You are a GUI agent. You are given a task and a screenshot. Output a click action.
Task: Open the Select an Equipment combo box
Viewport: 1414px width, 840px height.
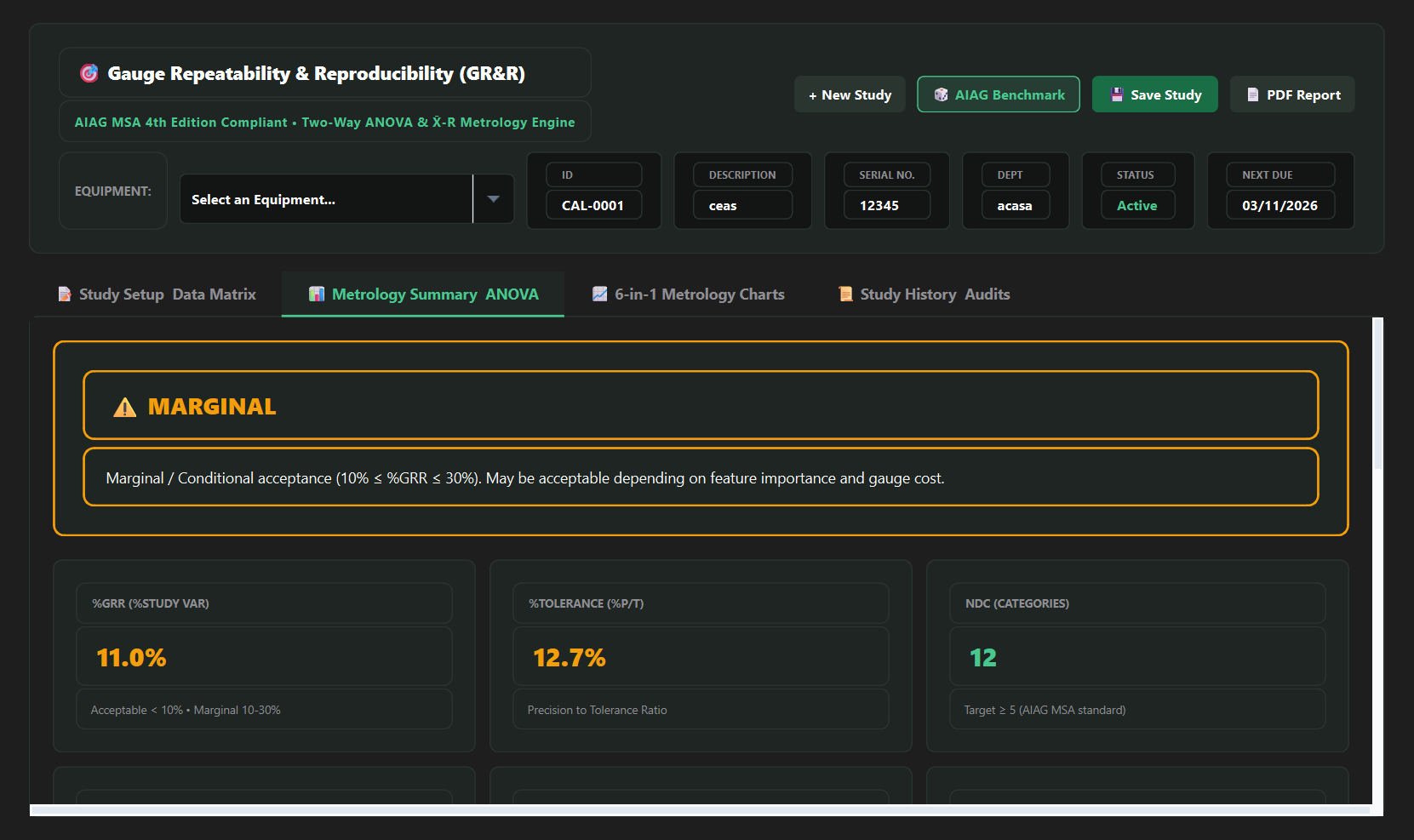(x=346, y=199)
